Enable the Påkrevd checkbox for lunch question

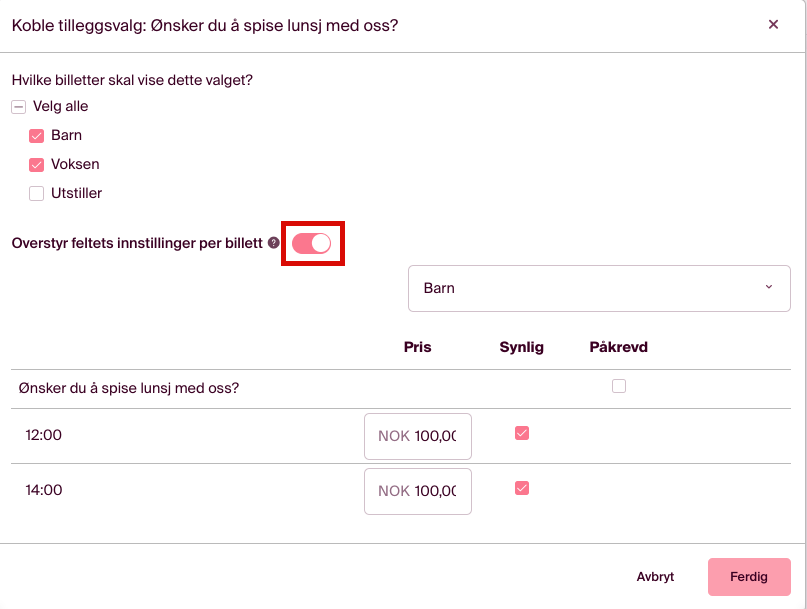point(619,386)
